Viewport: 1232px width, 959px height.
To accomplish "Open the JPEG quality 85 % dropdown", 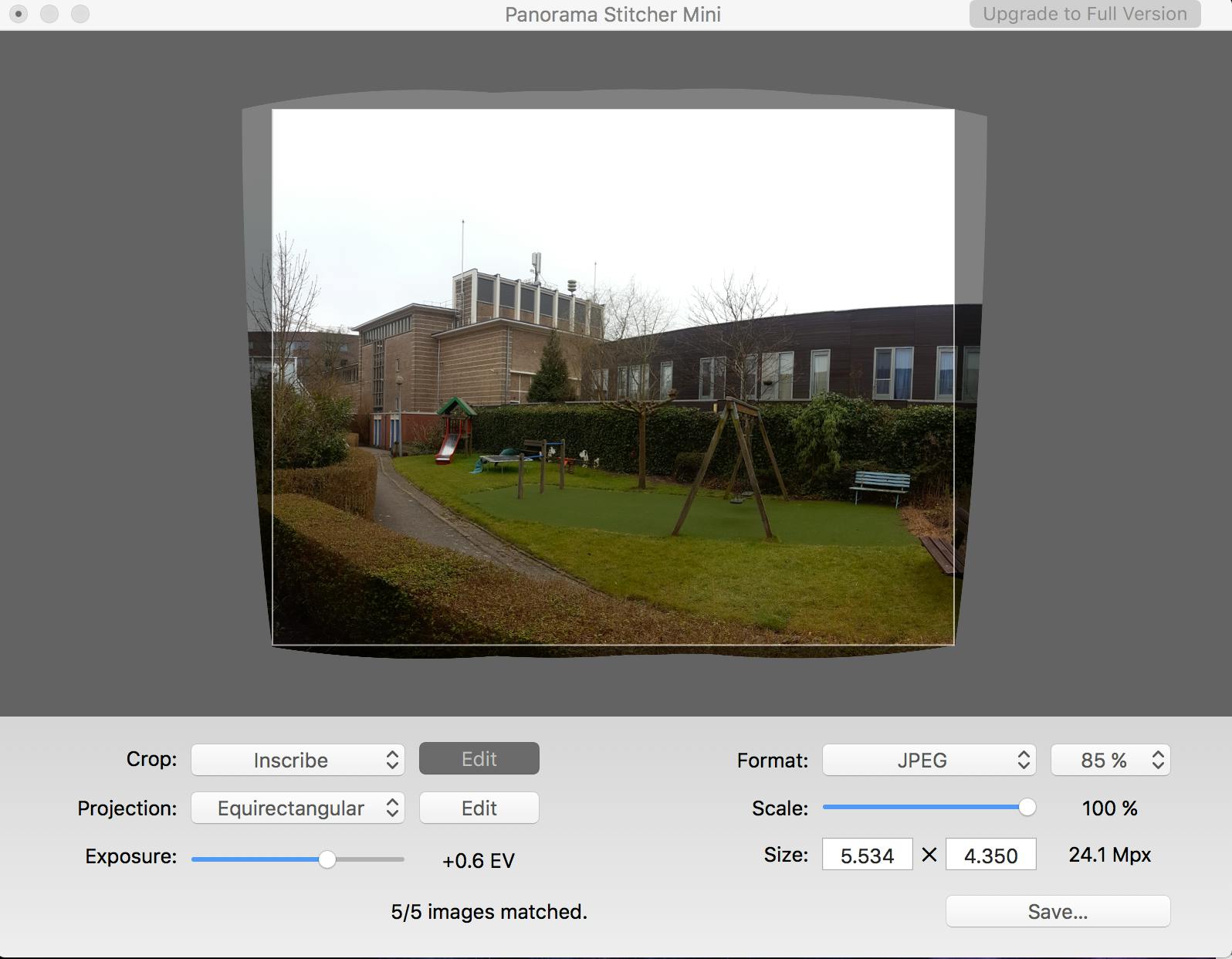I will pos(1110,760).
